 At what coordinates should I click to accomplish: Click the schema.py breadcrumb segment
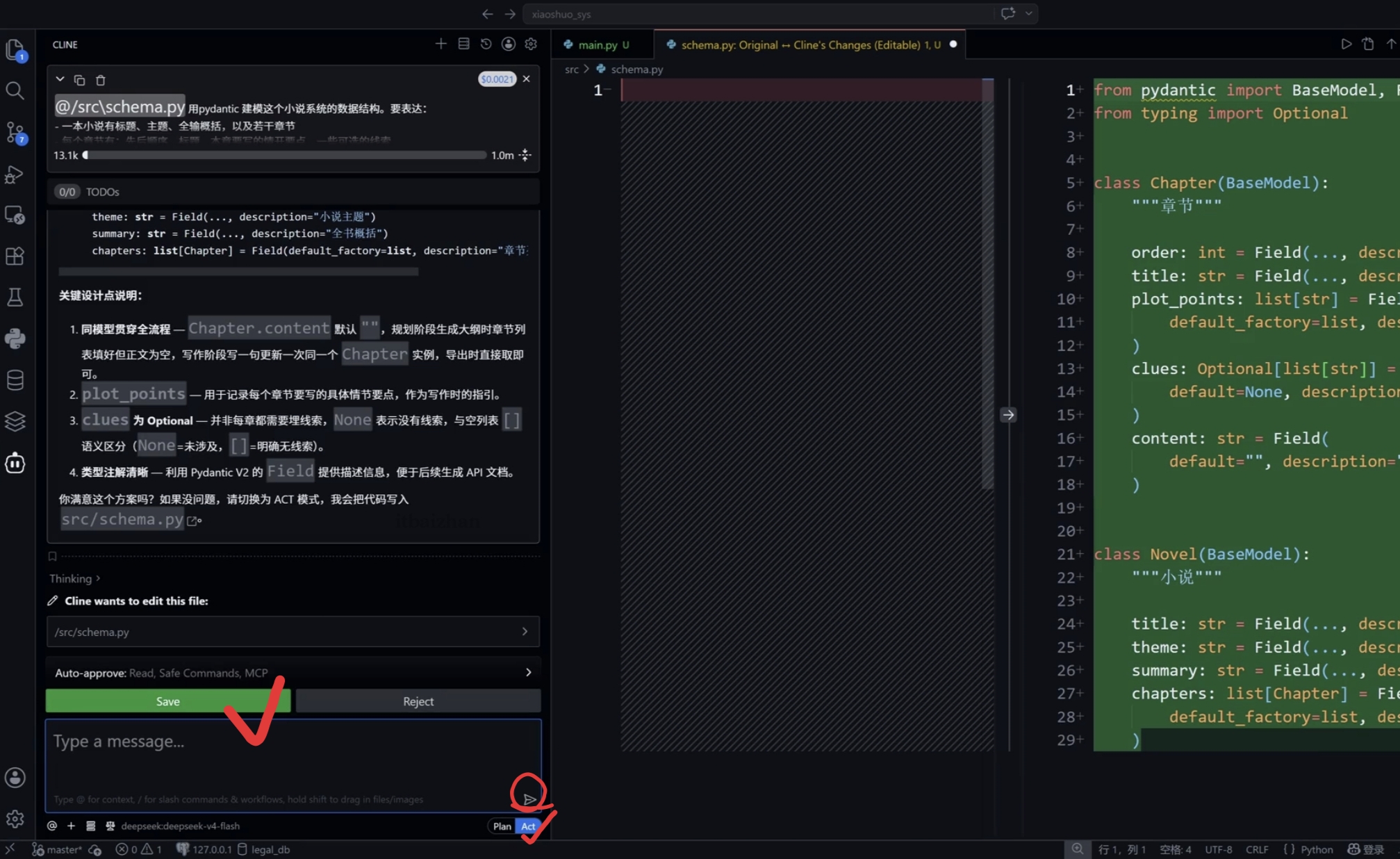click(637, 69)
